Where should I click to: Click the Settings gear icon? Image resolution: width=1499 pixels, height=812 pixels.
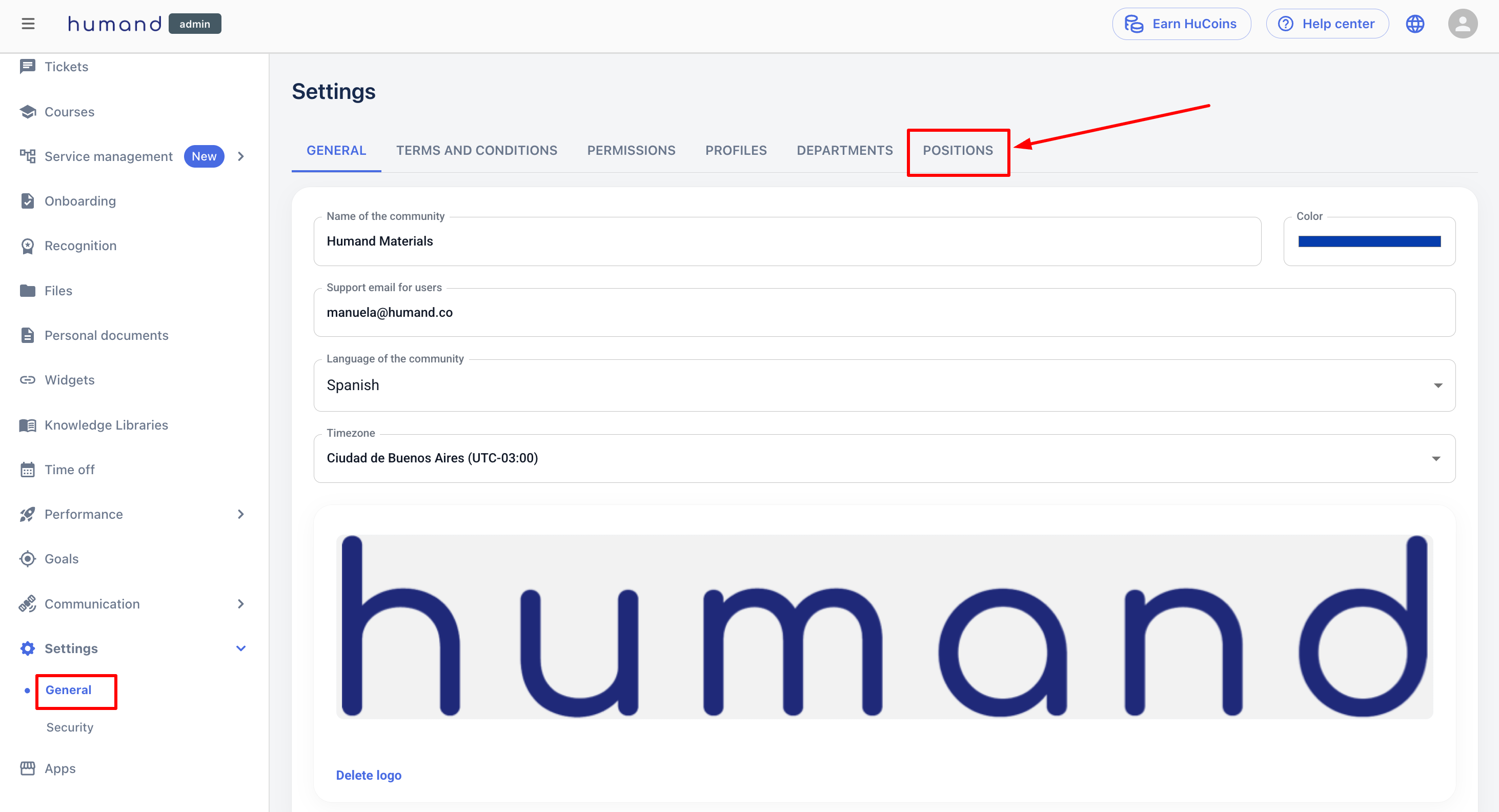[27, 648]
